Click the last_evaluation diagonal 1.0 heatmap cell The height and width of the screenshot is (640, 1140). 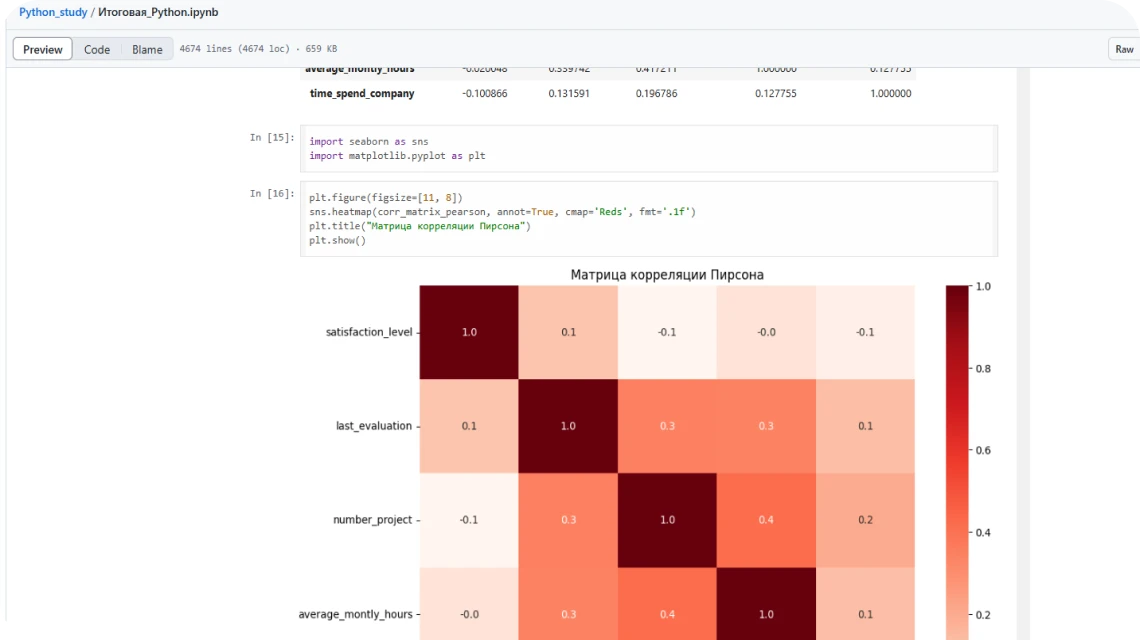tap(568, 426)
